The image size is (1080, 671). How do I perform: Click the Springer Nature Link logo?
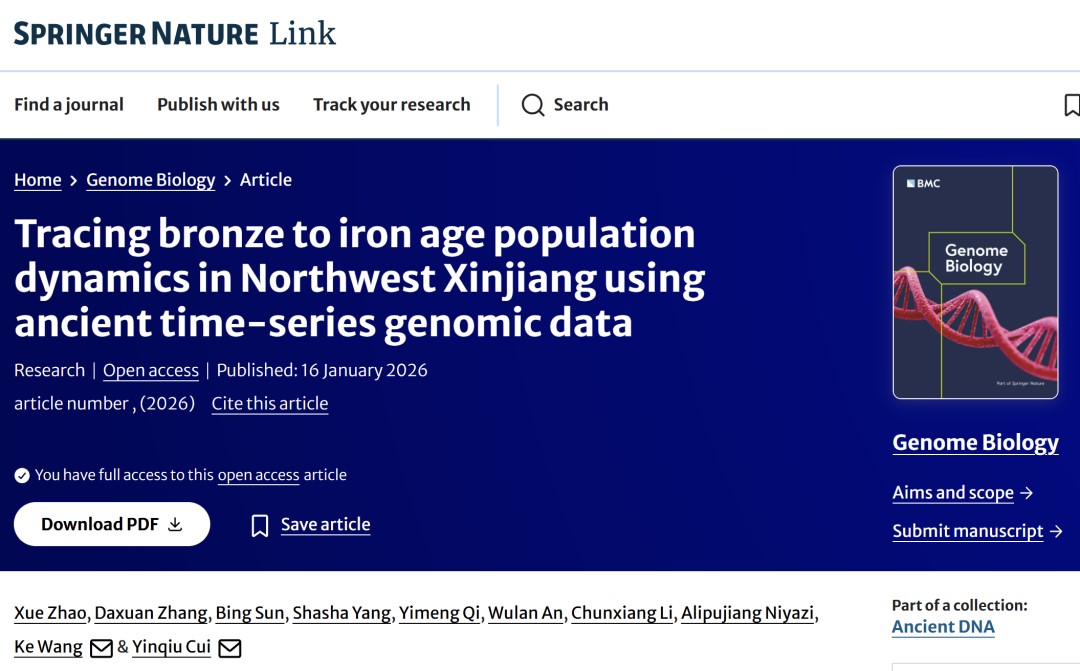(x=175, y=34)
